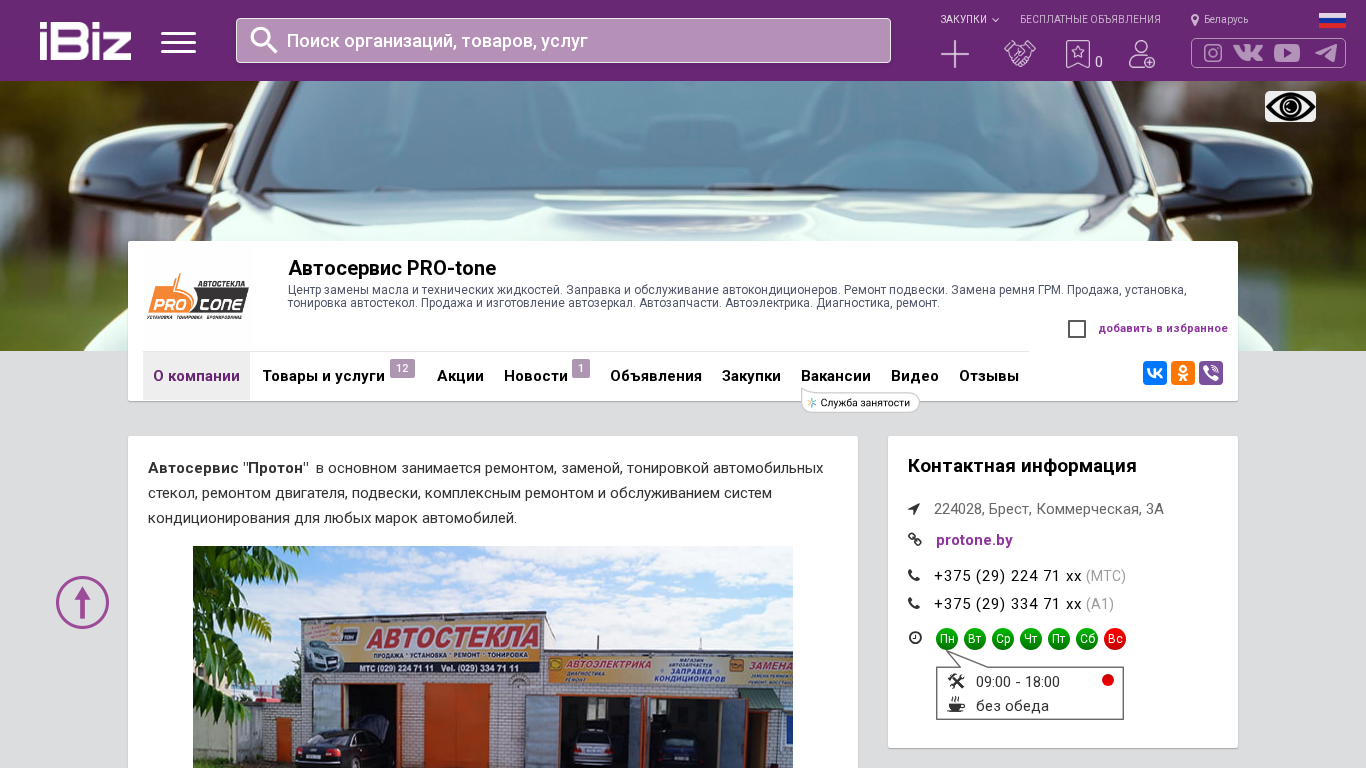
Task: Open the handshake partners icon
Action: pos(1020,54)
